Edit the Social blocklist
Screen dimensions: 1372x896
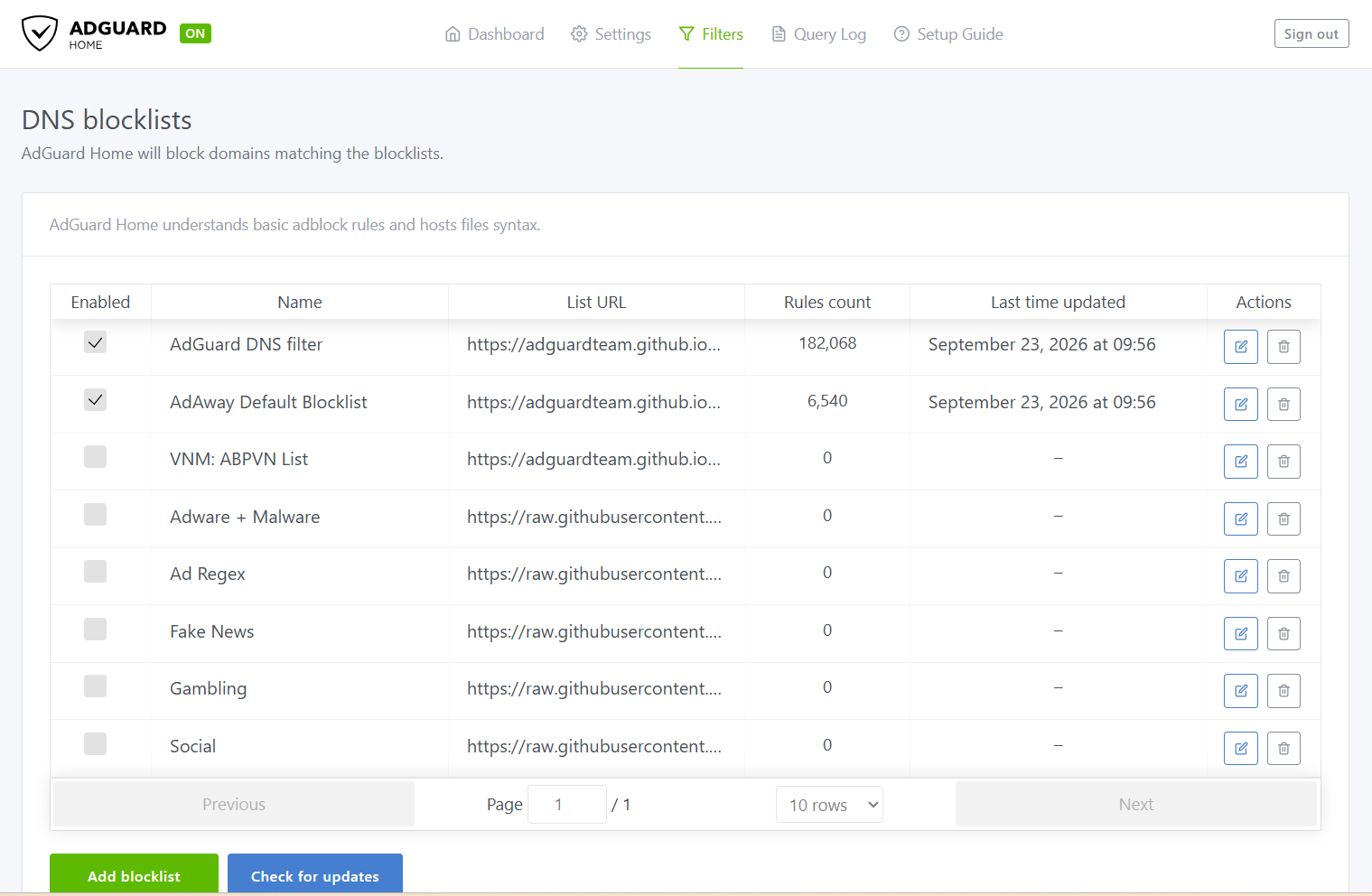[x=1241, y=748]
